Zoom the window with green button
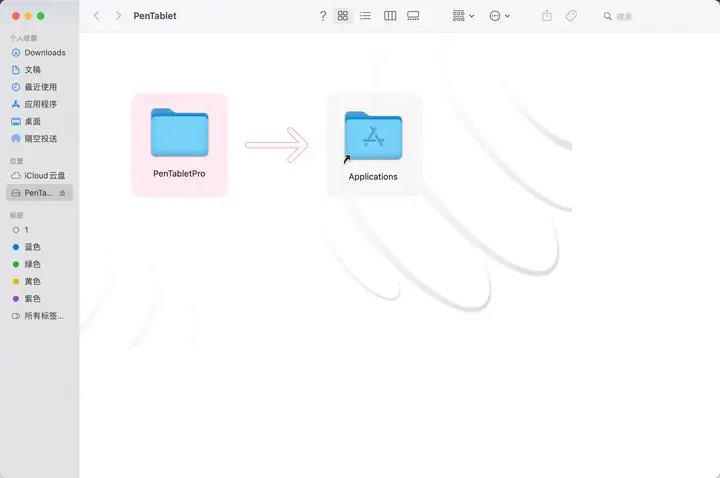Image resolution: width=720 pixels, height=478 pixels. pos(40,16)
